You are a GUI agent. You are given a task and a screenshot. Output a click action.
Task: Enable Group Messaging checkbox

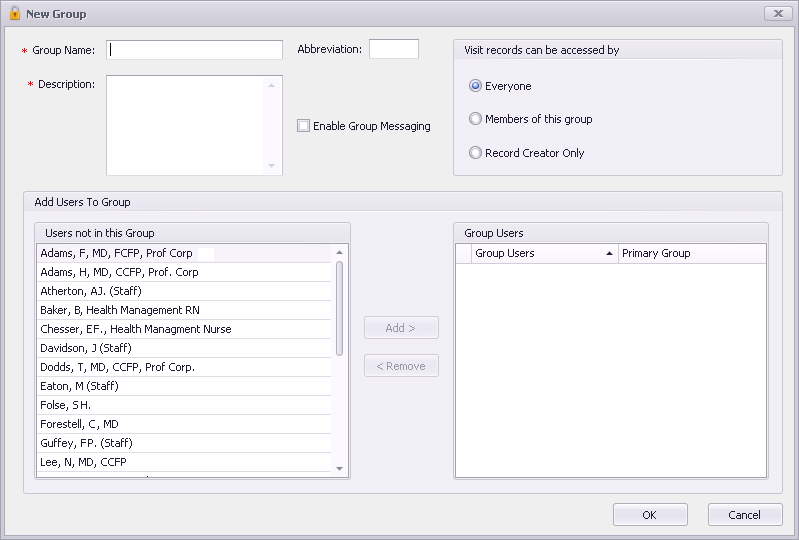click(303, 125)
